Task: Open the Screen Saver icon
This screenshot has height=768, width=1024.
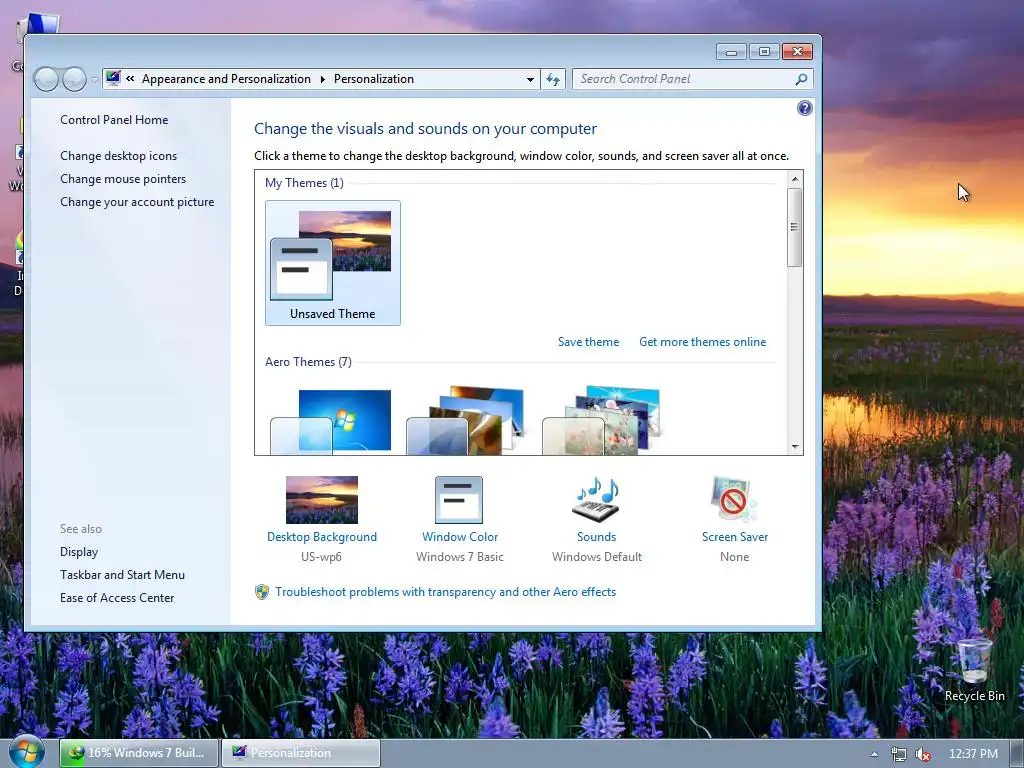Action: click(734, 500)
